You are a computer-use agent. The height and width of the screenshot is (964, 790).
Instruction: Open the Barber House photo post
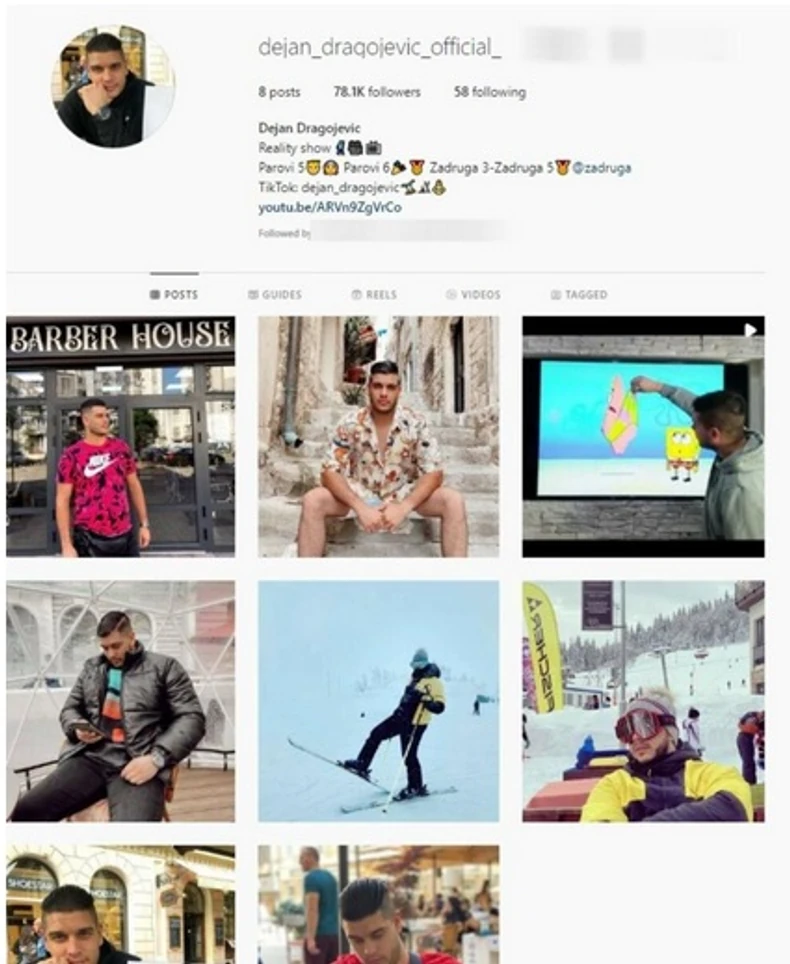pyautogui.click(x=120, y=437)
